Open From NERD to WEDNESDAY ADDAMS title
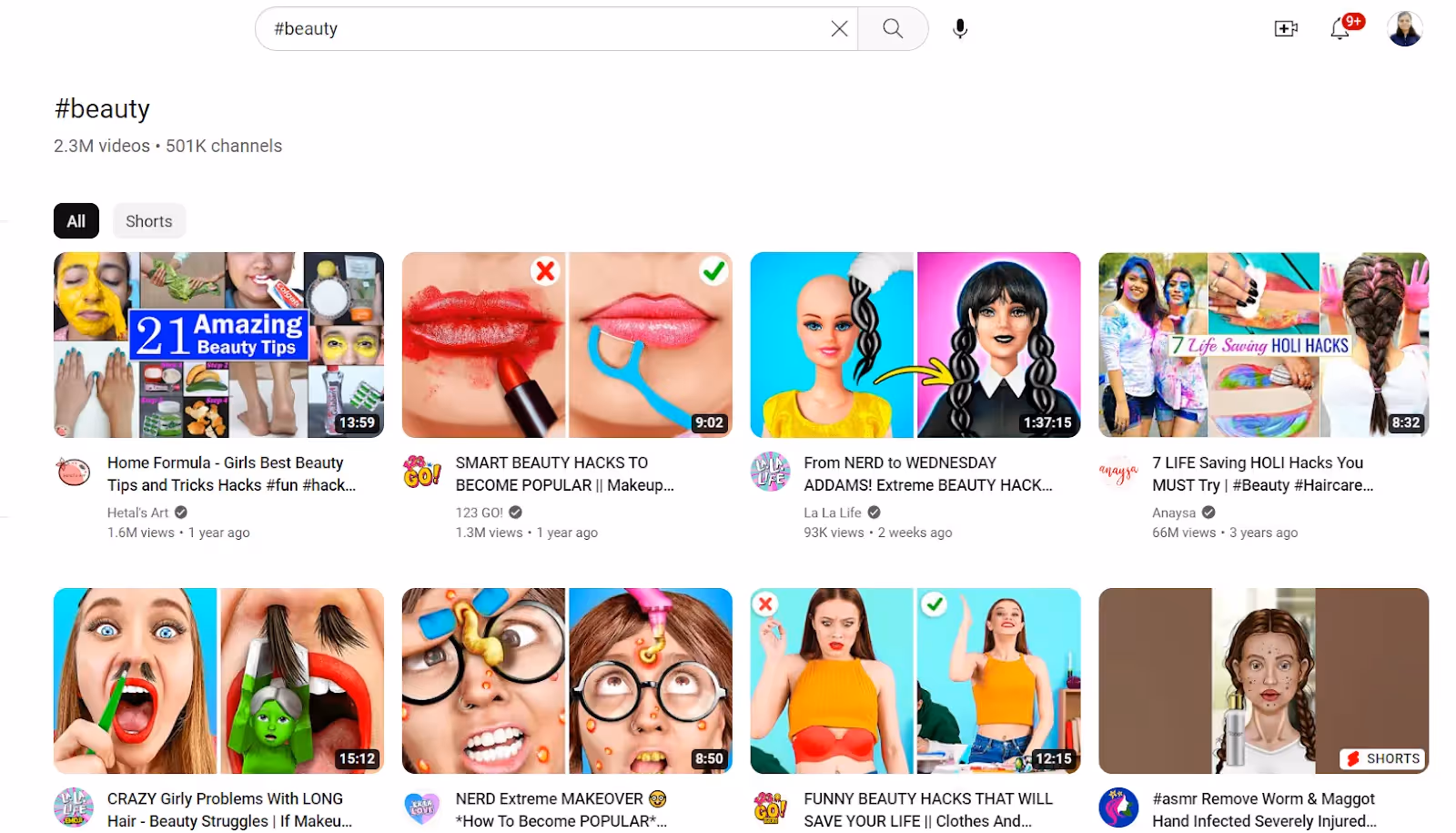 pyautogui.click(x=928, y=474)
